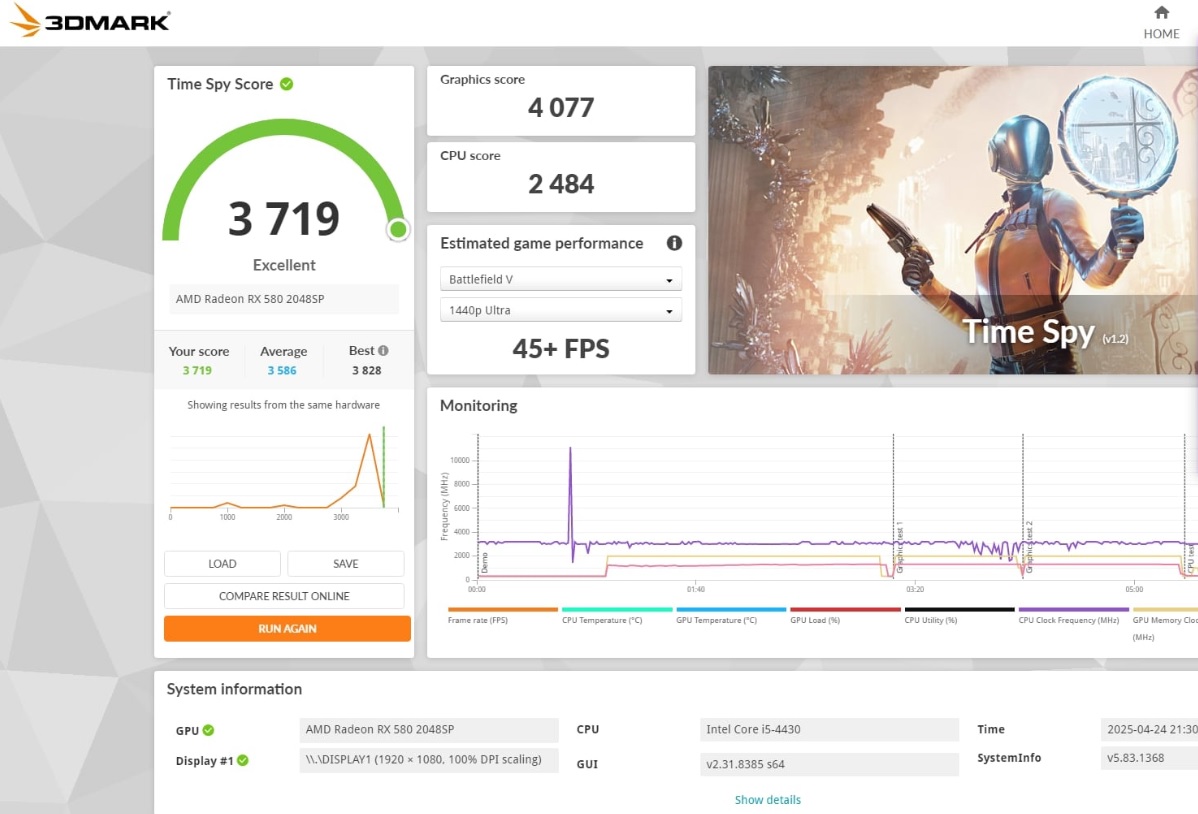Click the main score 3 719
The width and height of the screenshot is (1198, 814).
click(283, 219)
